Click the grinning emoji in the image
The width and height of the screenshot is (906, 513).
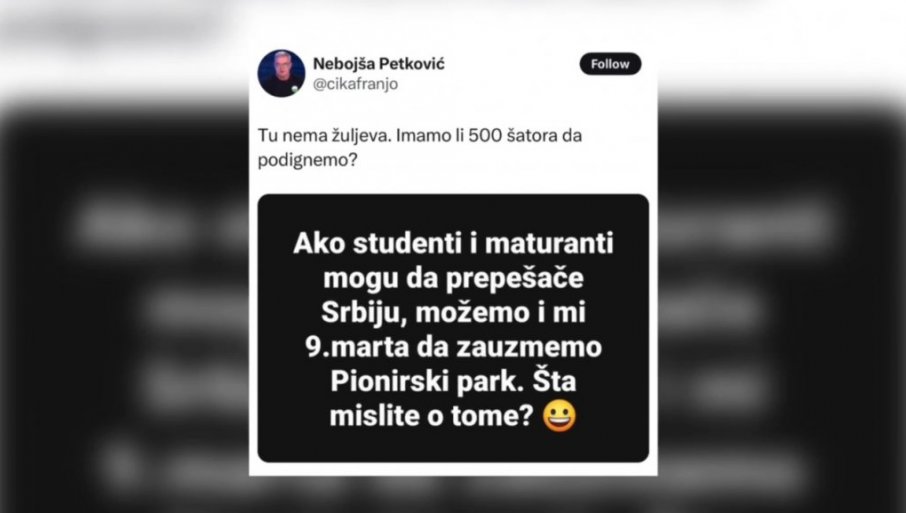pos(559,416)
